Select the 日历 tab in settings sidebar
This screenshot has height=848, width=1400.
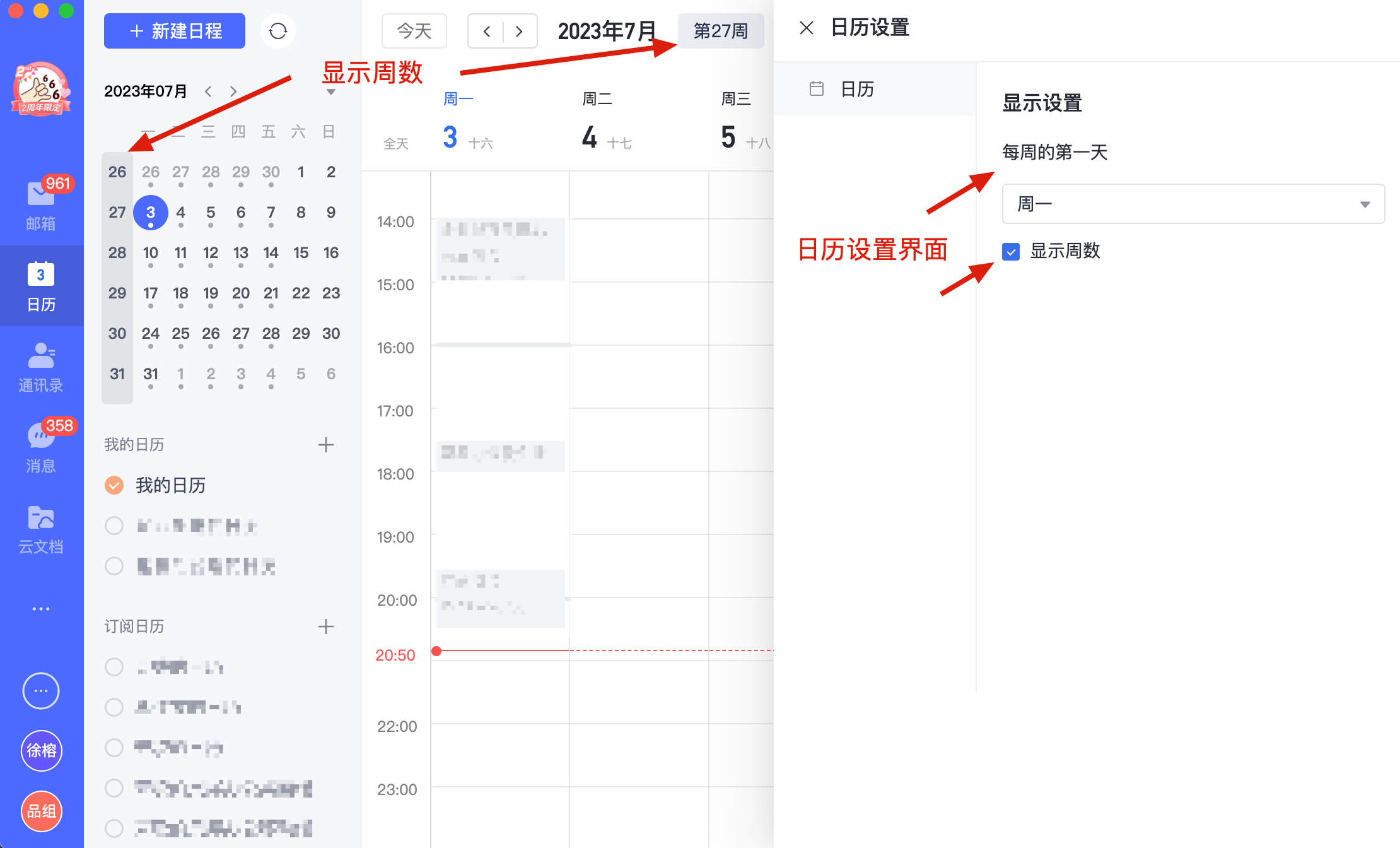point(875,89)
